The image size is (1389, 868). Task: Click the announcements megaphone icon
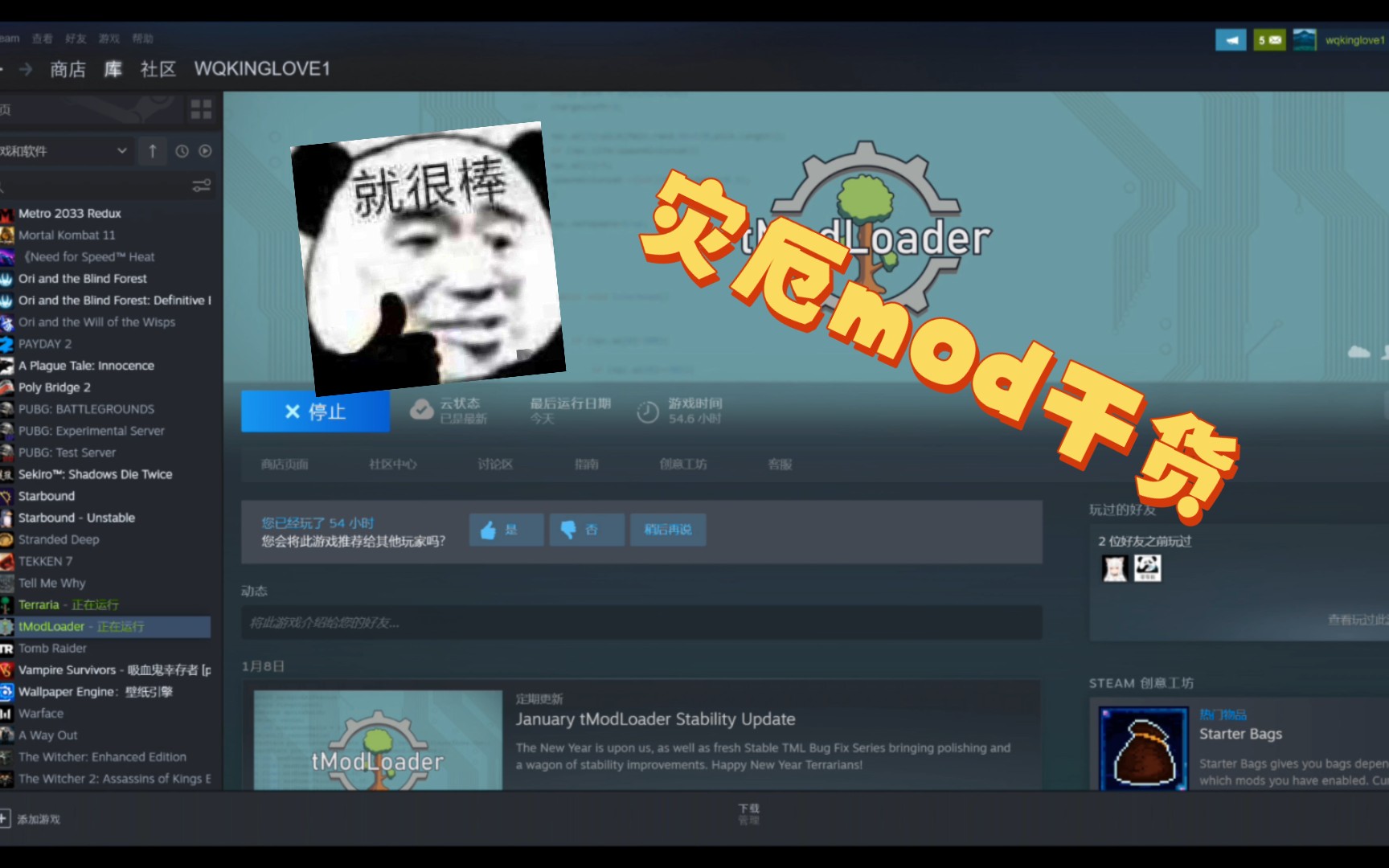(1231, 39)
